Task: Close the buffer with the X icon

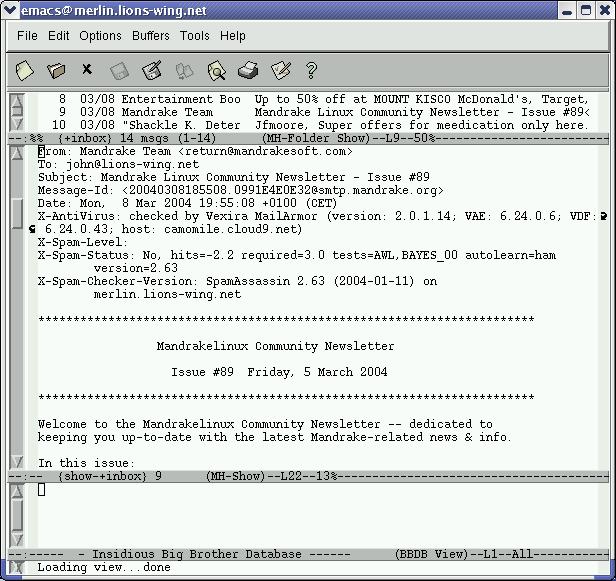Action: [87, 70]
